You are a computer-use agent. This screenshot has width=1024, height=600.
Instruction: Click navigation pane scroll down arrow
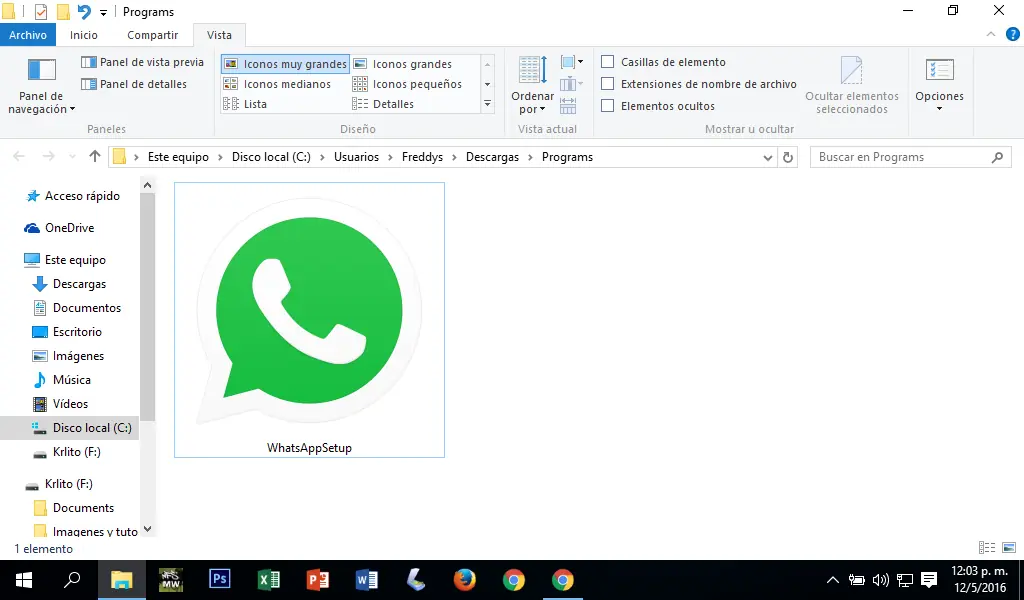(148, 529)
